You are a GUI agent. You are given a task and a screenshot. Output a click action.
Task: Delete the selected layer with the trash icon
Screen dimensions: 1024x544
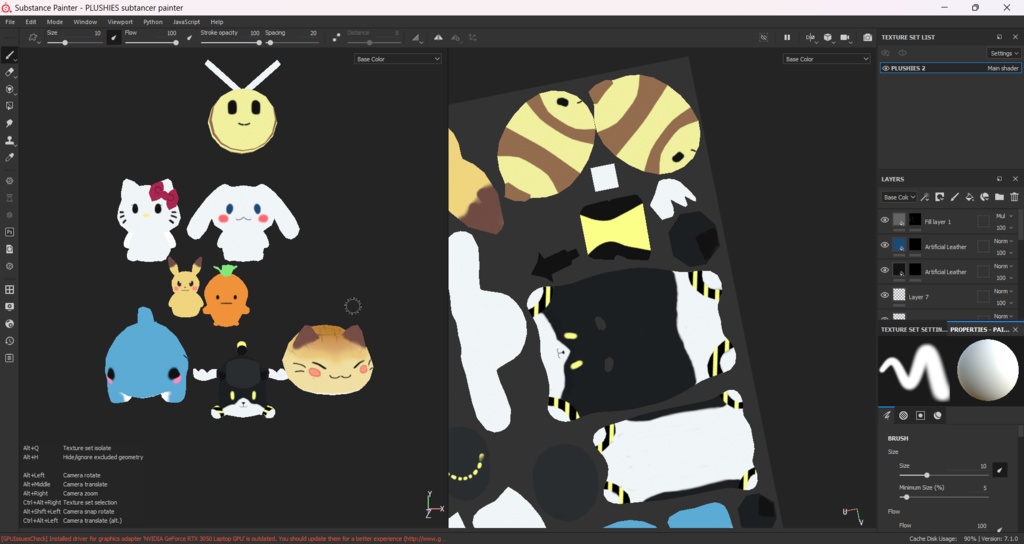[x=1014, y=197]
